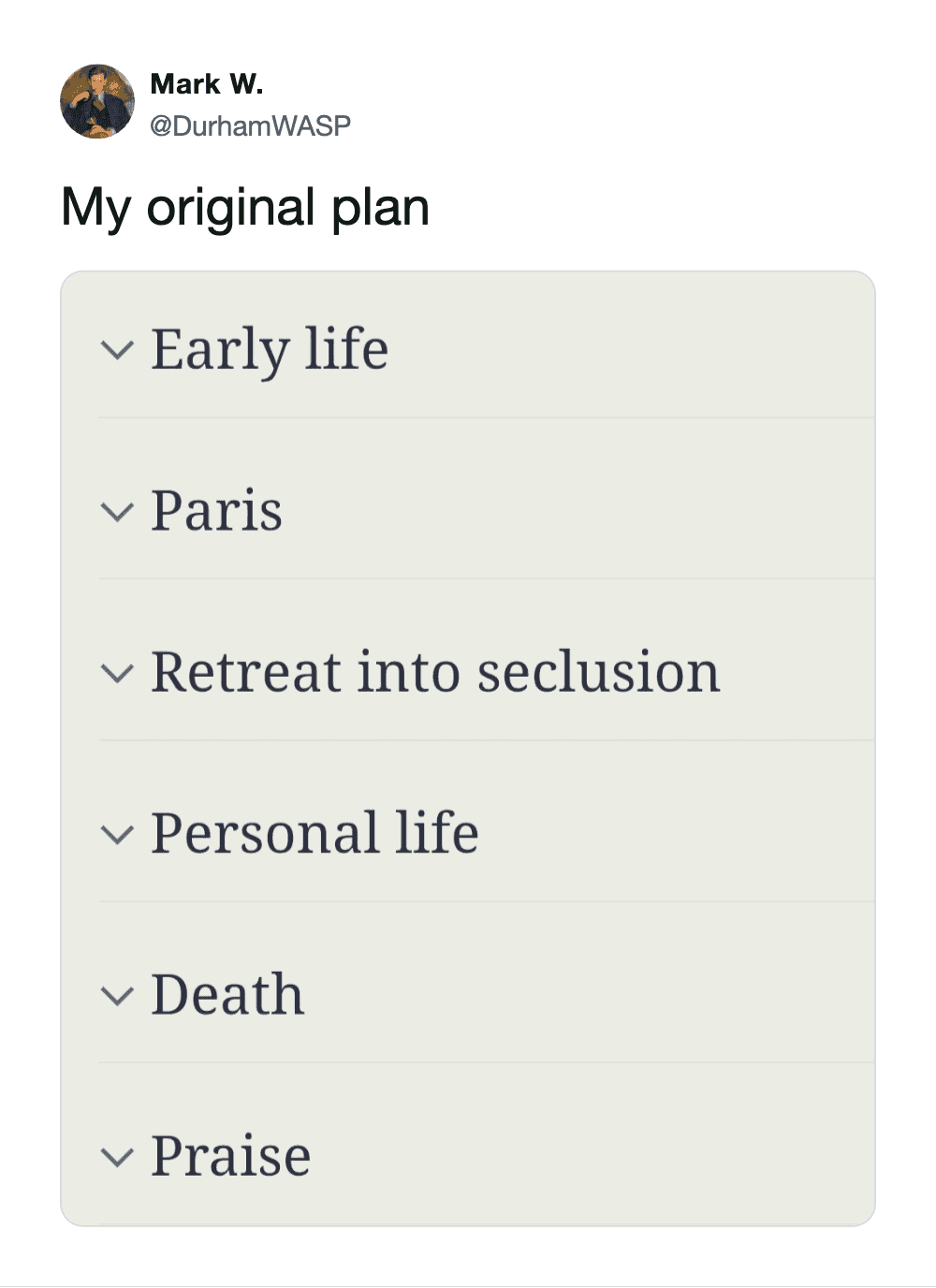Open Mark W.'s profile avatar picture
This screenshot has width=936, height=1288.
tap(97, 101)
